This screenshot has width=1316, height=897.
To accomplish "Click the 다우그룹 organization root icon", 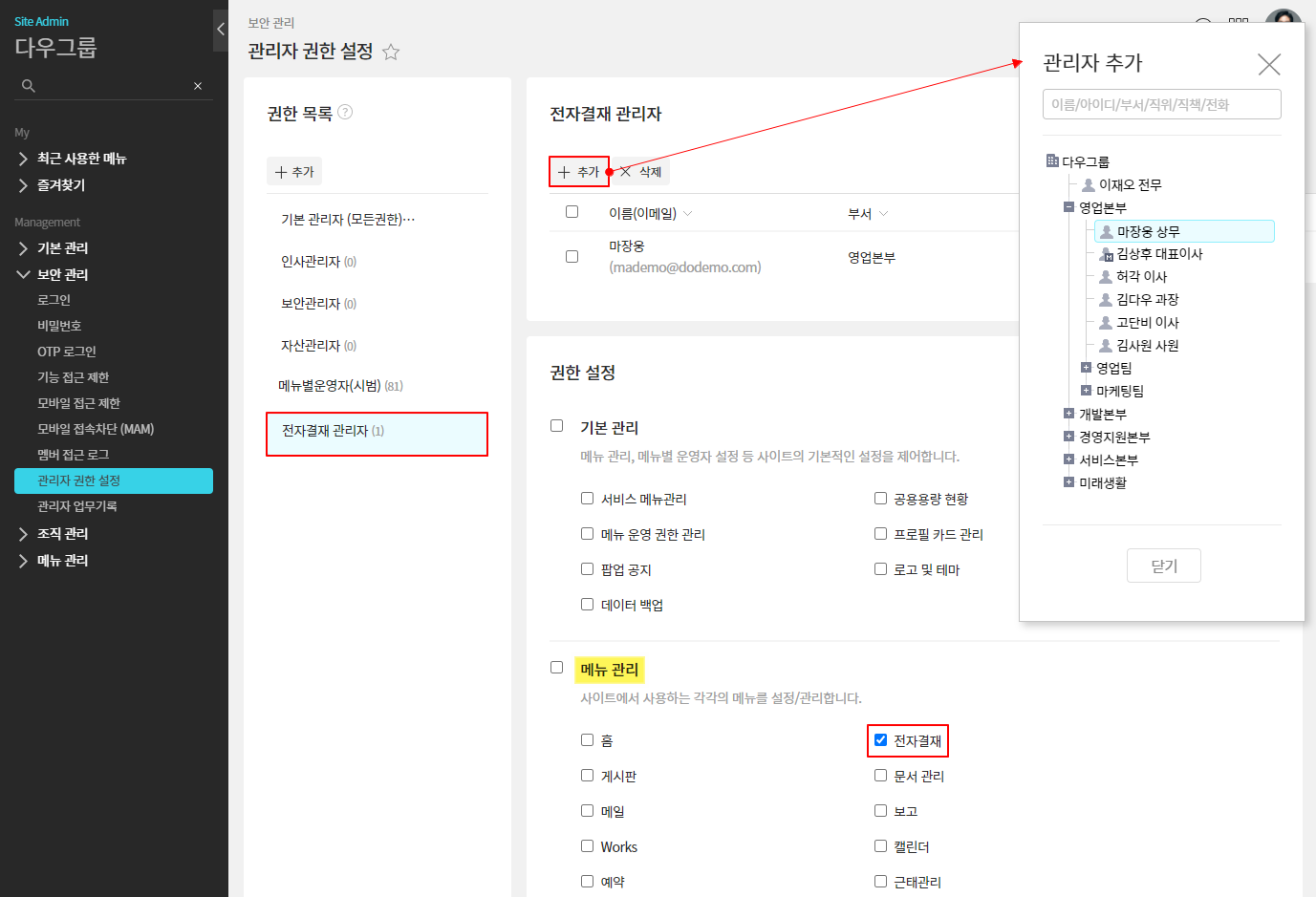I will 1052,161.
